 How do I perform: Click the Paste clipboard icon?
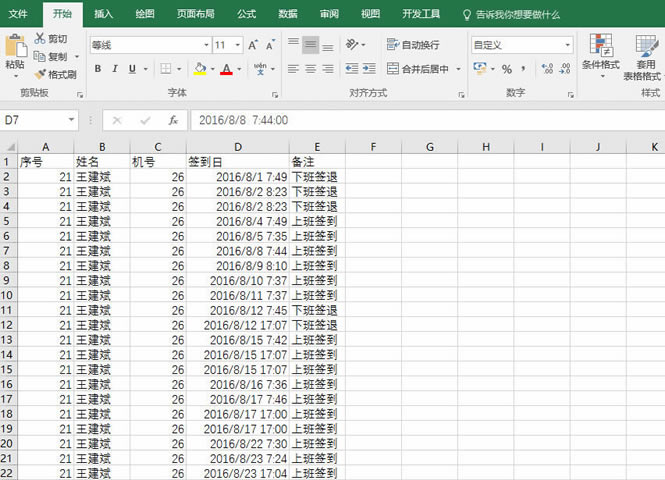[16, 46]
